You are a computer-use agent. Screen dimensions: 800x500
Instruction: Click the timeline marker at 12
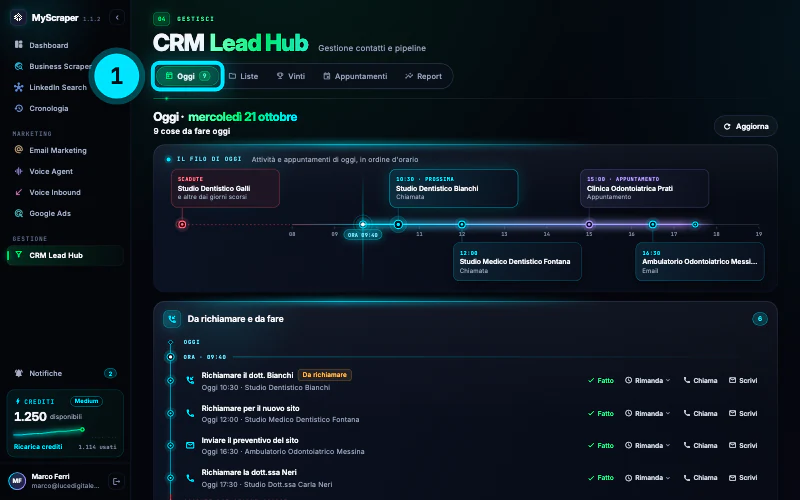coord(462,224)
